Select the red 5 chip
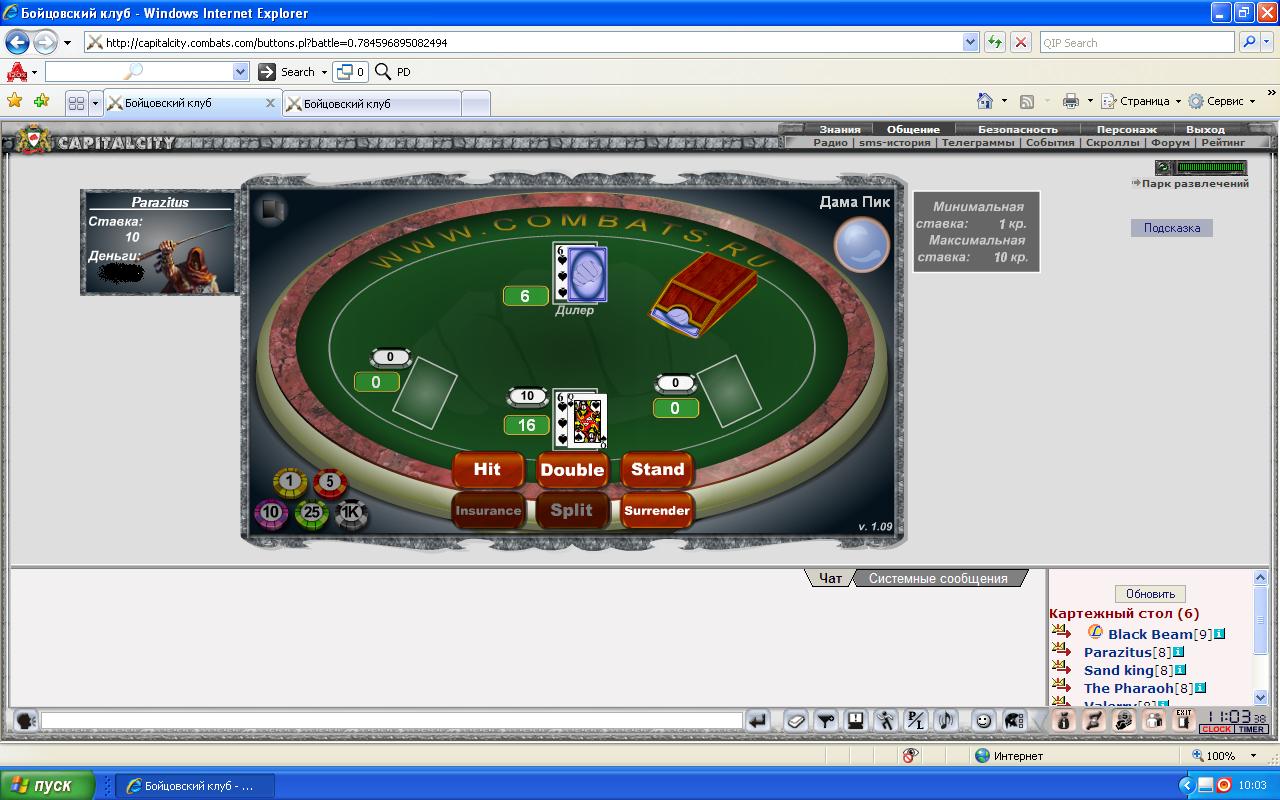Viewport: 1280px width, 800px height. [331, 482]
